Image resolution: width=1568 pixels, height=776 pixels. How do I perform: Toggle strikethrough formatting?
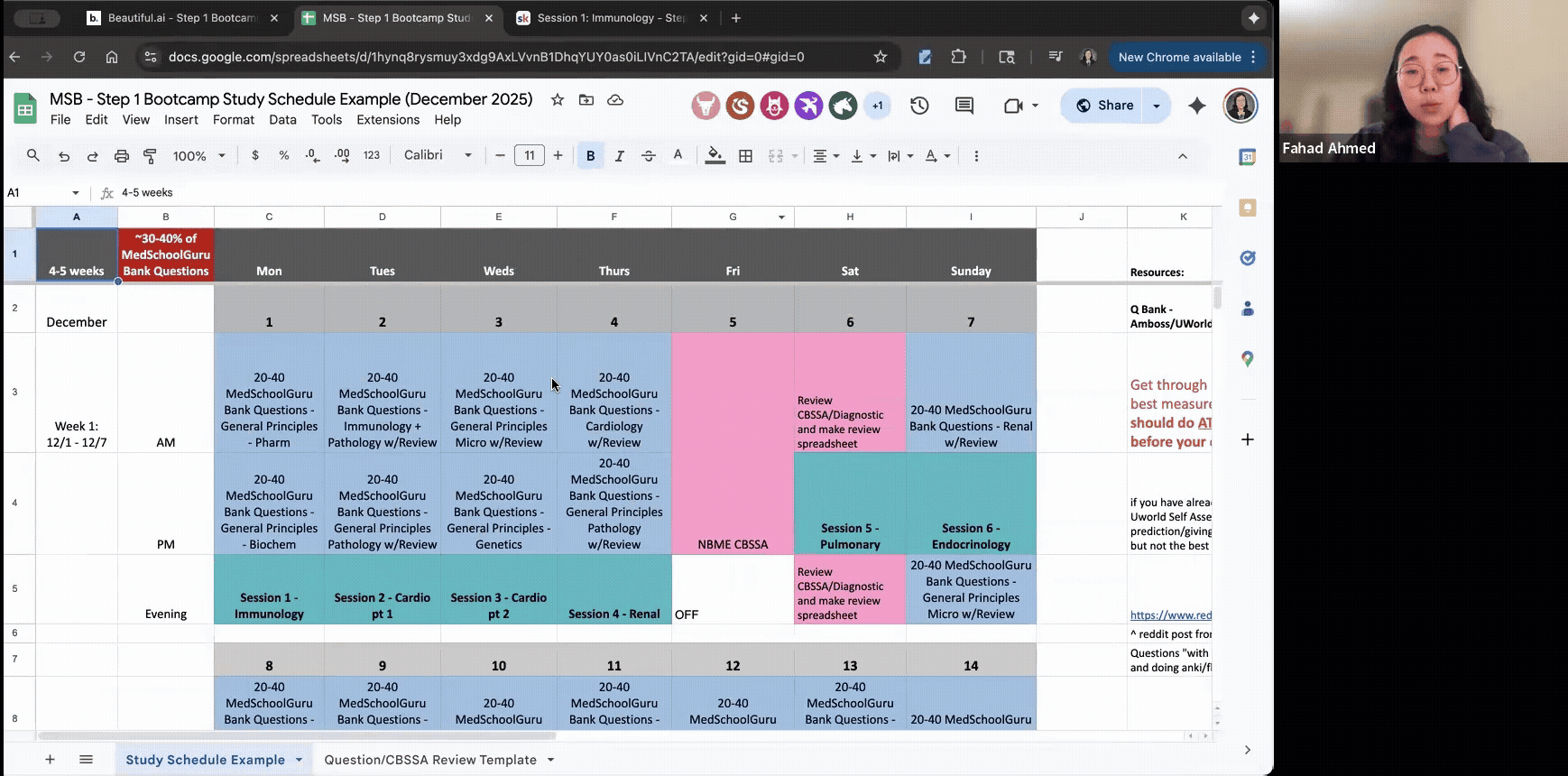pyautogui.click(x=648, y=156)
